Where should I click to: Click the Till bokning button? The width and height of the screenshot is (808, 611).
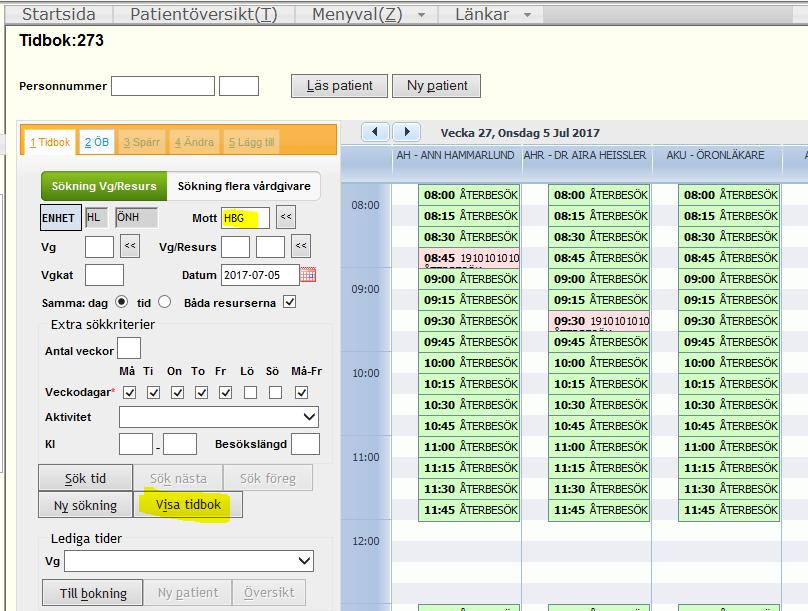pyautogui.click(x=93, y=593)
